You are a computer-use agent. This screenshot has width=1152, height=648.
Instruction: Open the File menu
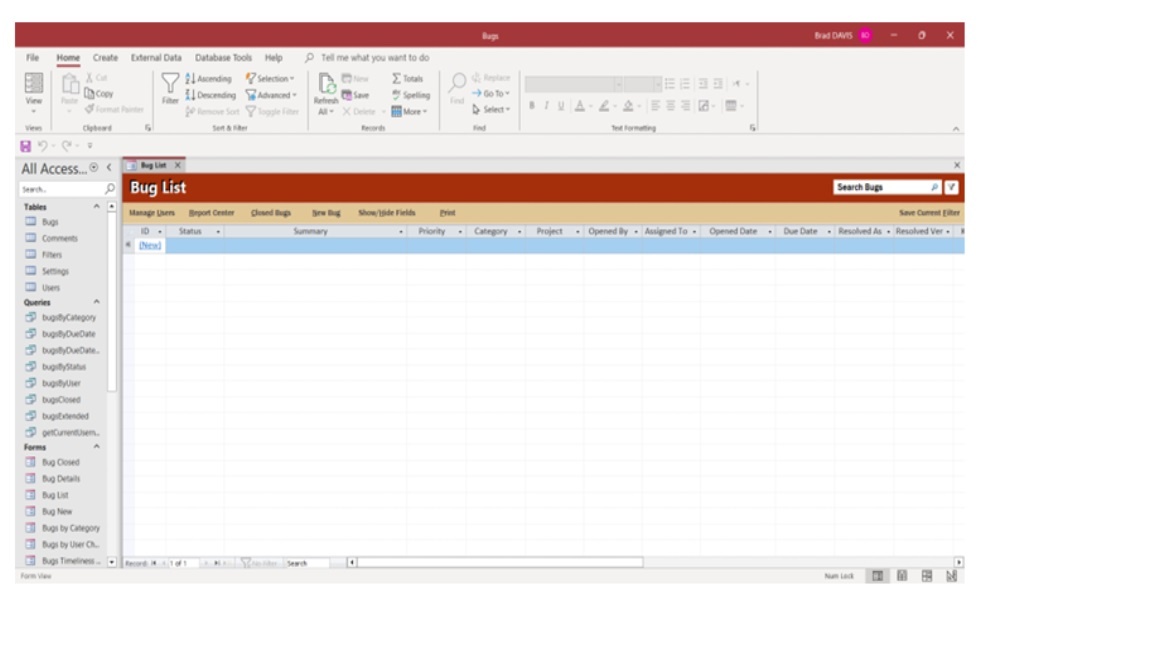32,57
